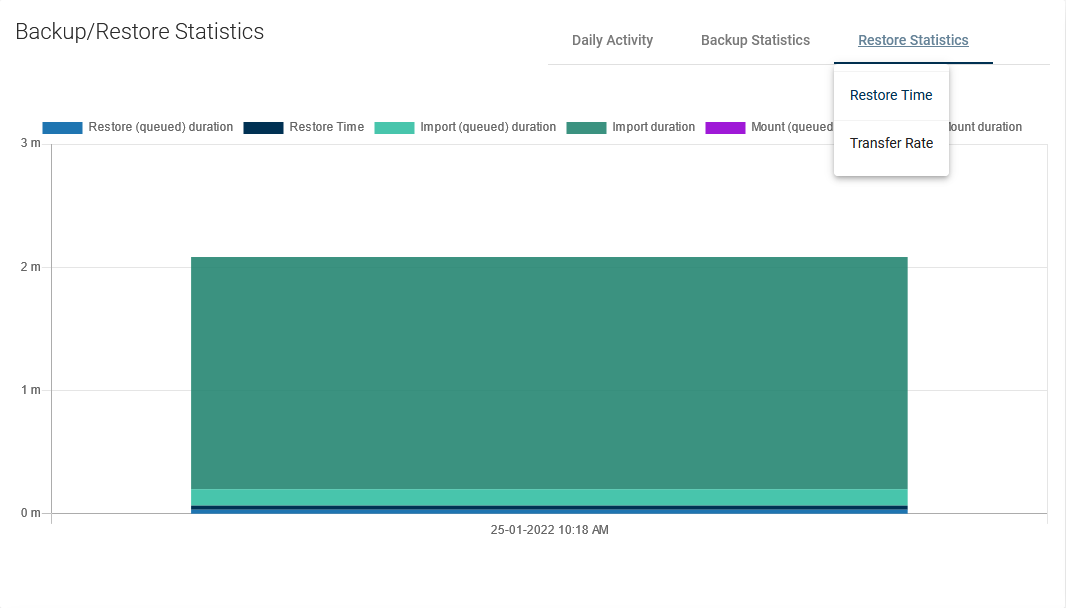Click the Backup/Restore Statistics heading

point(140,32)
